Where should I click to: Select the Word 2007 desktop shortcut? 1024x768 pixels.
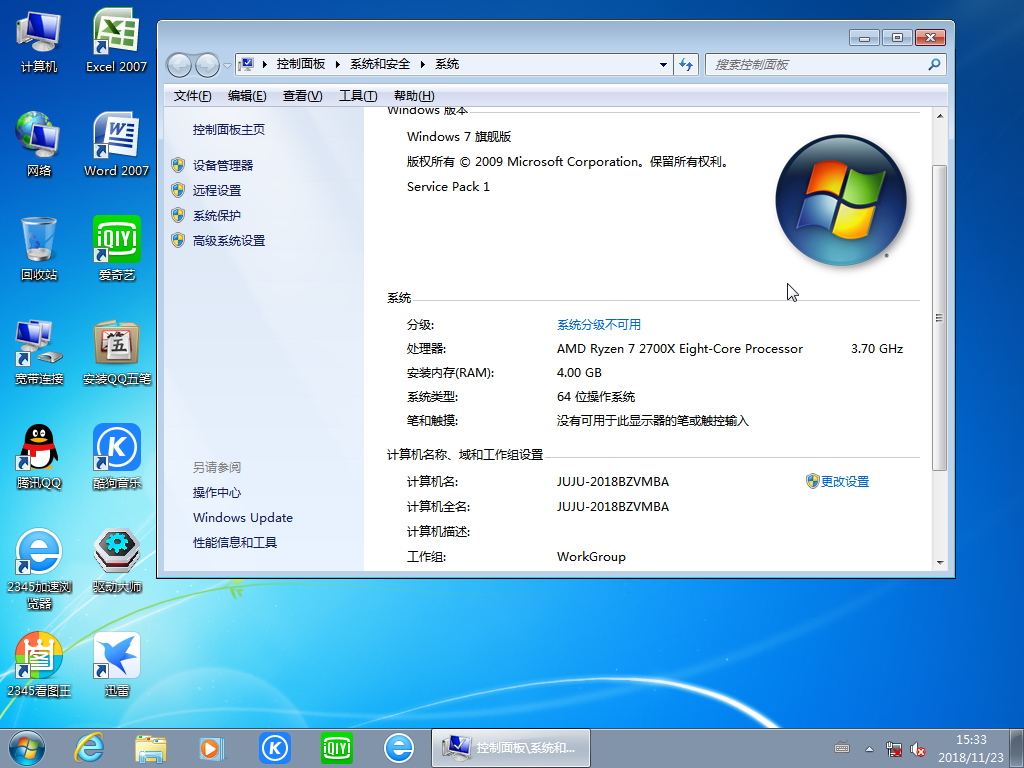click(116, 145)
